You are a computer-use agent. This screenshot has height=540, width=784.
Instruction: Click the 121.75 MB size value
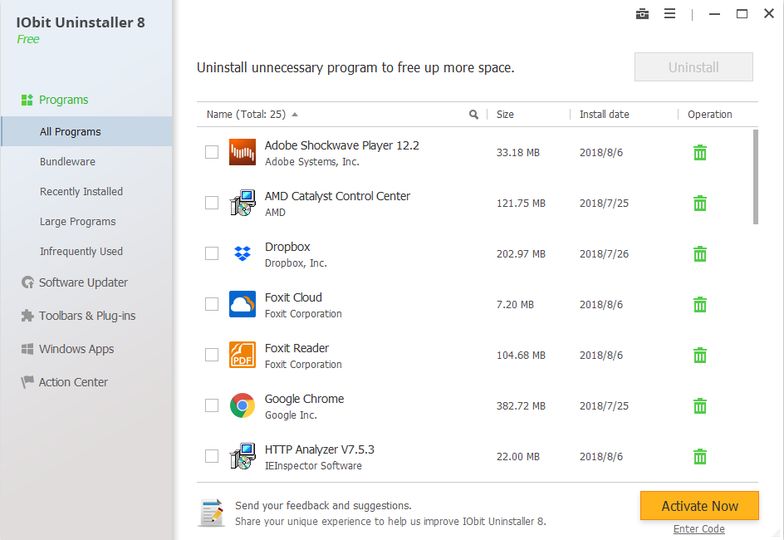pyautogui.click(x=520, y=203)
